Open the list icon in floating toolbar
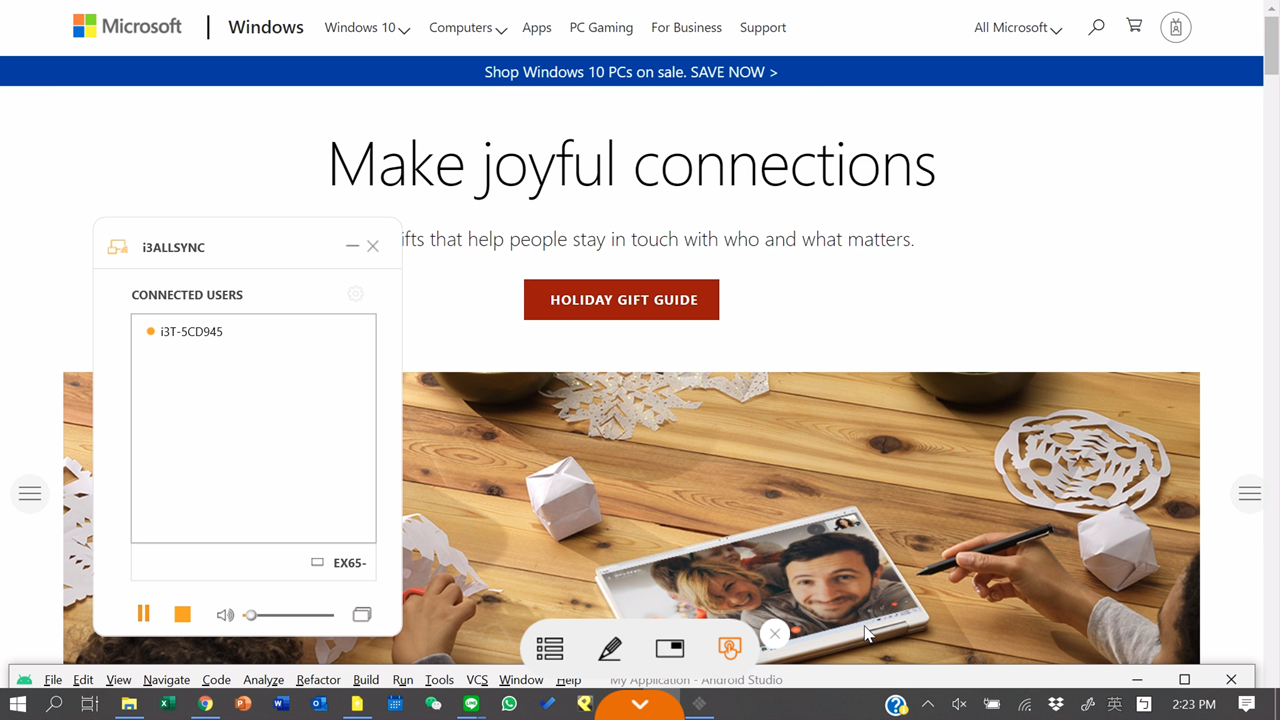1280x720 pixels. click(x=549, y=649)
